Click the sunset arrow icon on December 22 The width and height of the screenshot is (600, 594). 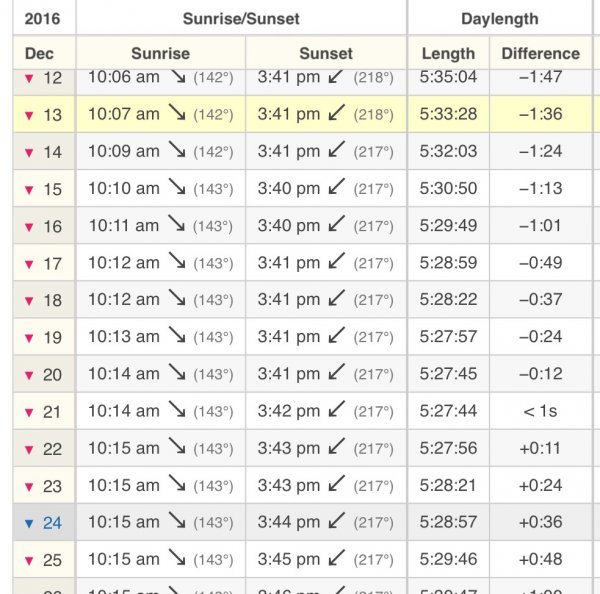point(337,447)
